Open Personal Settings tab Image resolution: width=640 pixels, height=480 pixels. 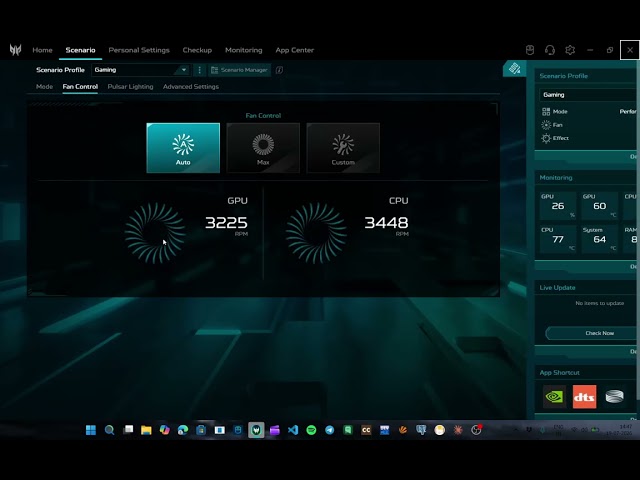pos(139,50)
